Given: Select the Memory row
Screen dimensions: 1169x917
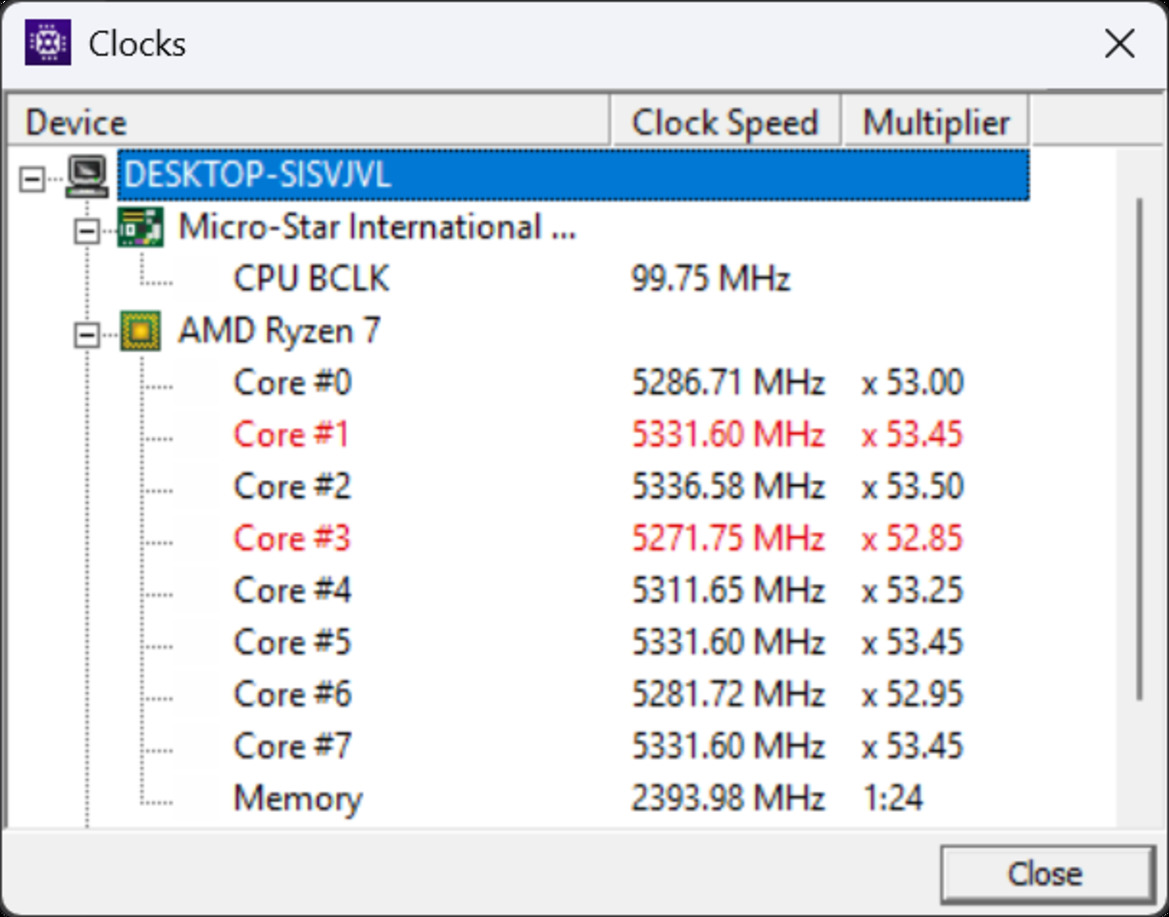Looking at the screenshot, I should pos(297,798).
